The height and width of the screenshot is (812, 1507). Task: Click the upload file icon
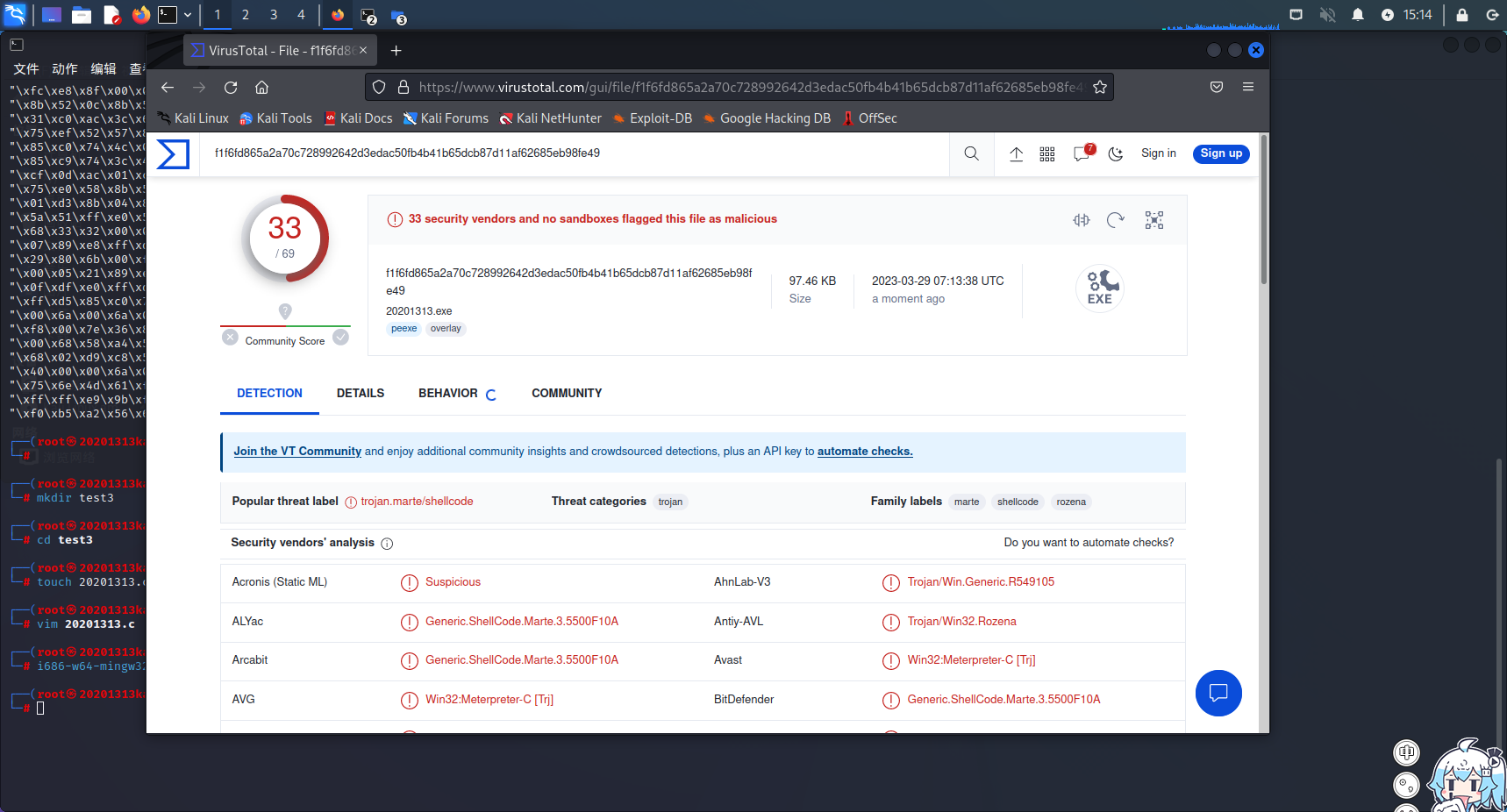[x=1016, y=153]
